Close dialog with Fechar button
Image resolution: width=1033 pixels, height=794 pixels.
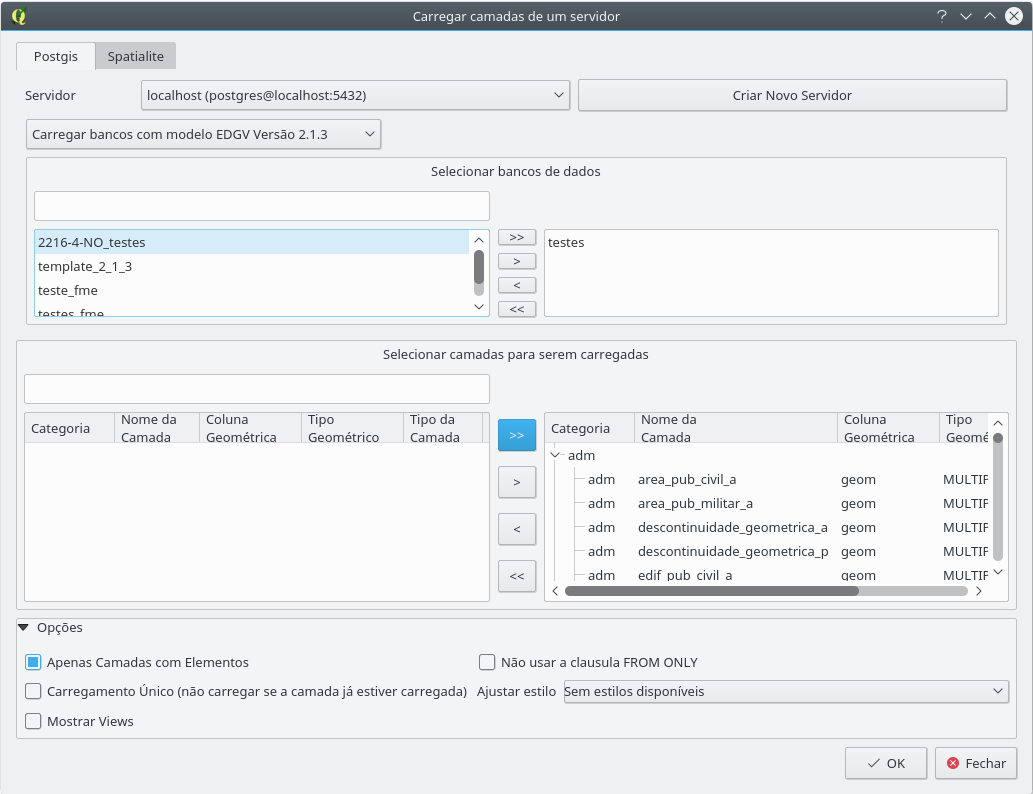click(976, 763)
